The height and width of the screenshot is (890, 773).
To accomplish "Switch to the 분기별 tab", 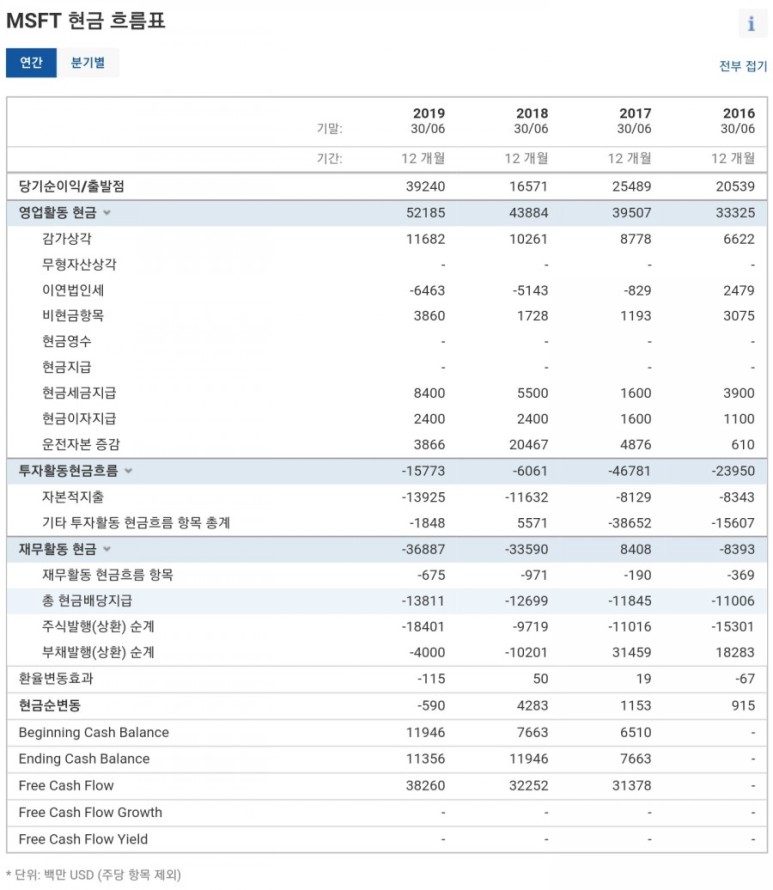I will [x=88, y=62].
